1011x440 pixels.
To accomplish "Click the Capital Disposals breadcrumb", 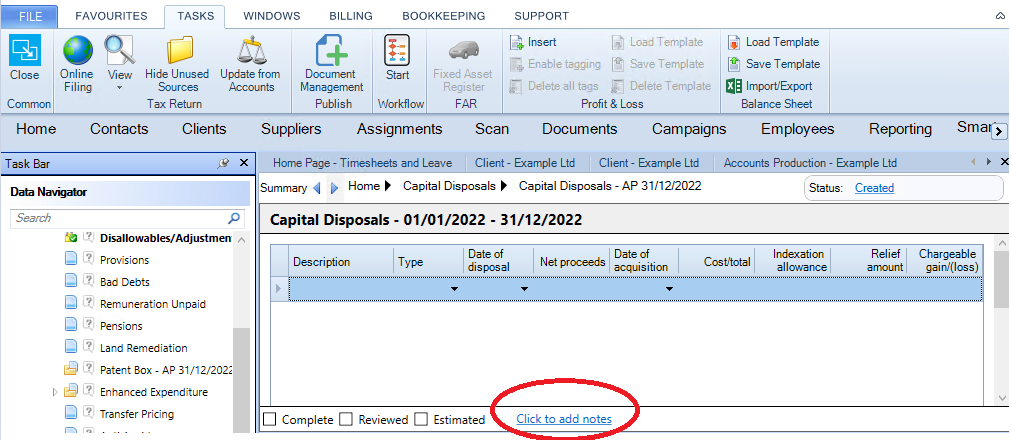I will pyautogui.click(x=449, y=186).
